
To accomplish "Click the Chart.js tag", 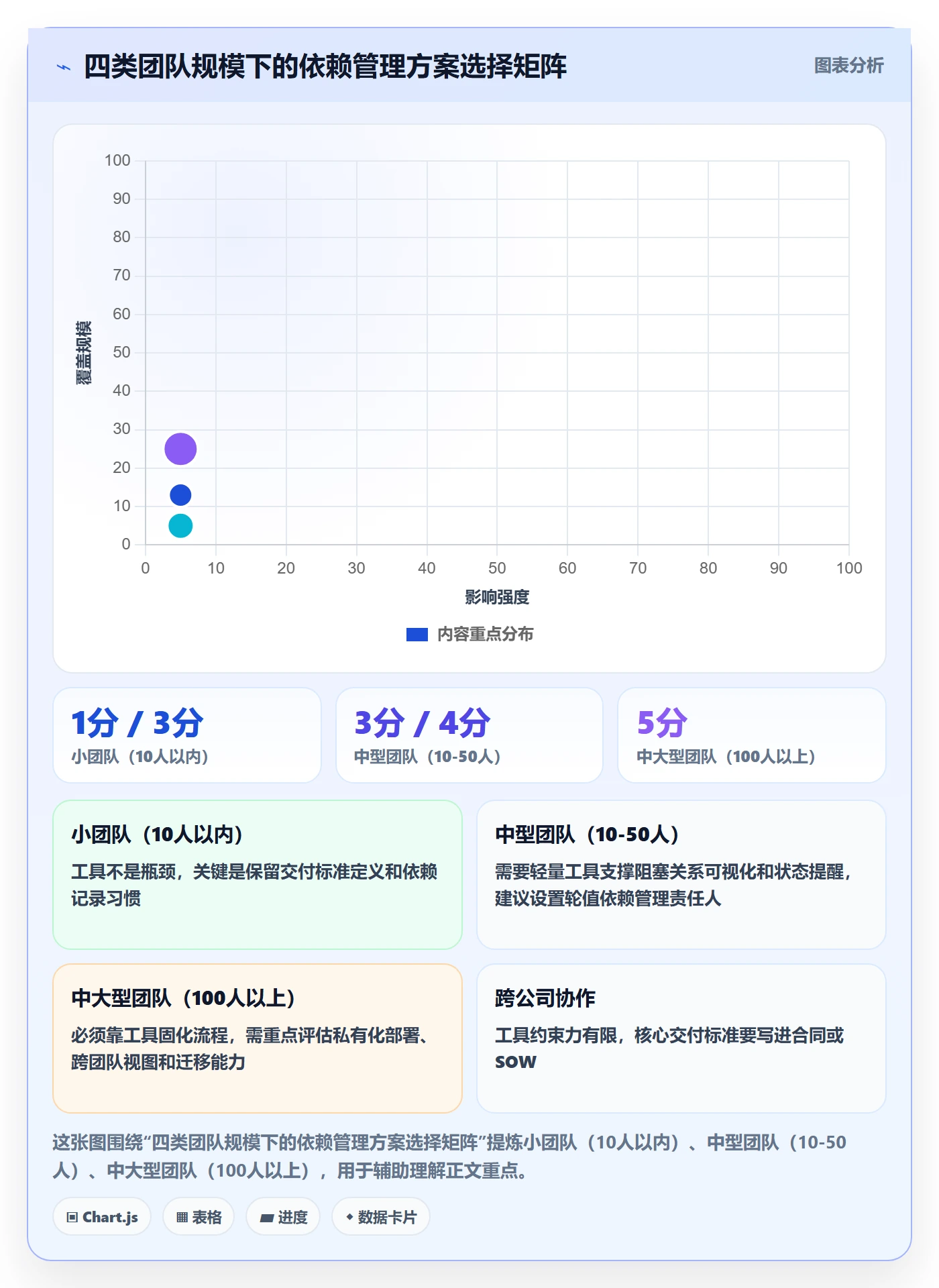I will pyautogui.click(x=102, y=1217).
